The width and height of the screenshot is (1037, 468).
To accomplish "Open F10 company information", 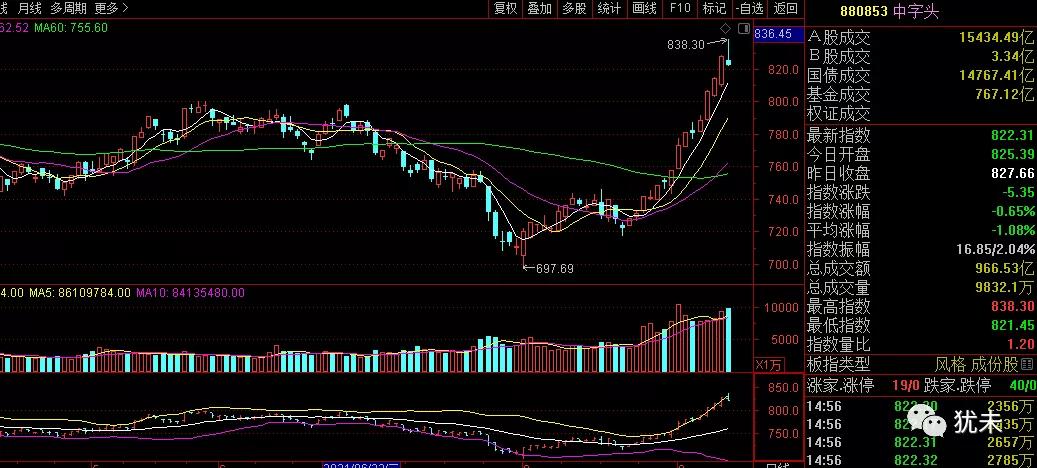I will pyautogui.click(x=680, y=9).
